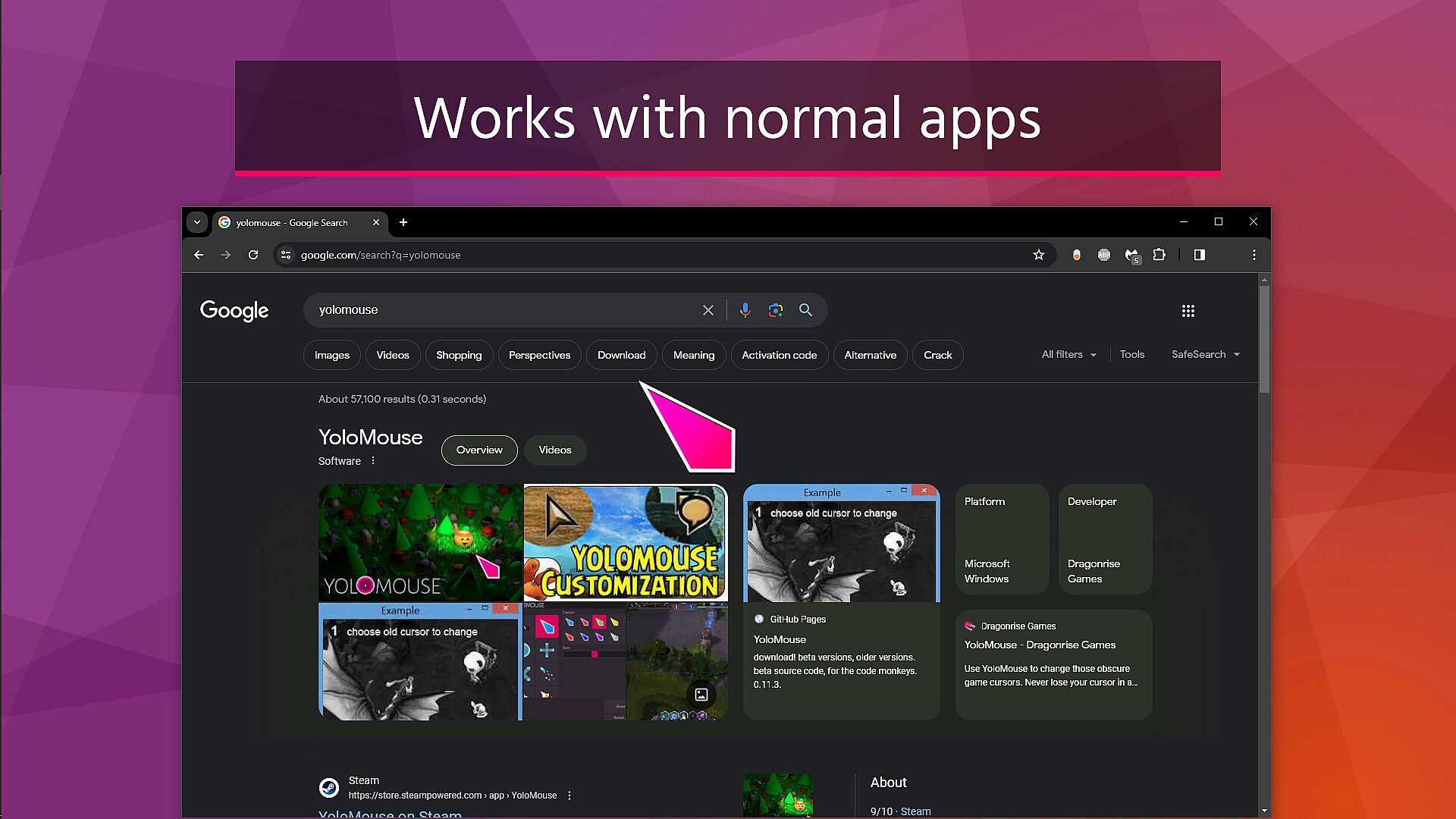The image size is (1456, 819).
Task: Open Google Lens image search
Action: coord(775,310)
